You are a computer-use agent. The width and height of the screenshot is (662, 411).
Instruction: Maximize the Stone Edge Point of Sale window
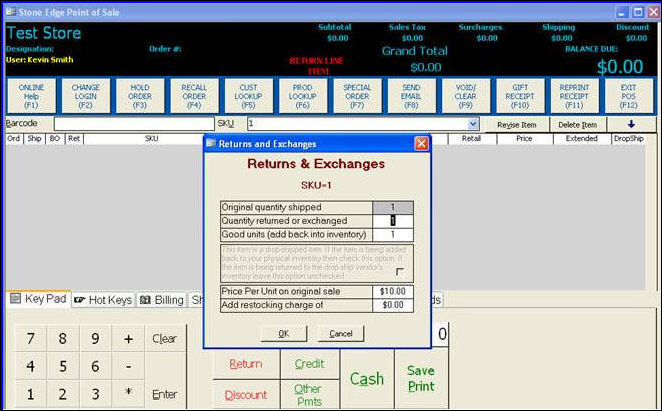tap(638, 12)
